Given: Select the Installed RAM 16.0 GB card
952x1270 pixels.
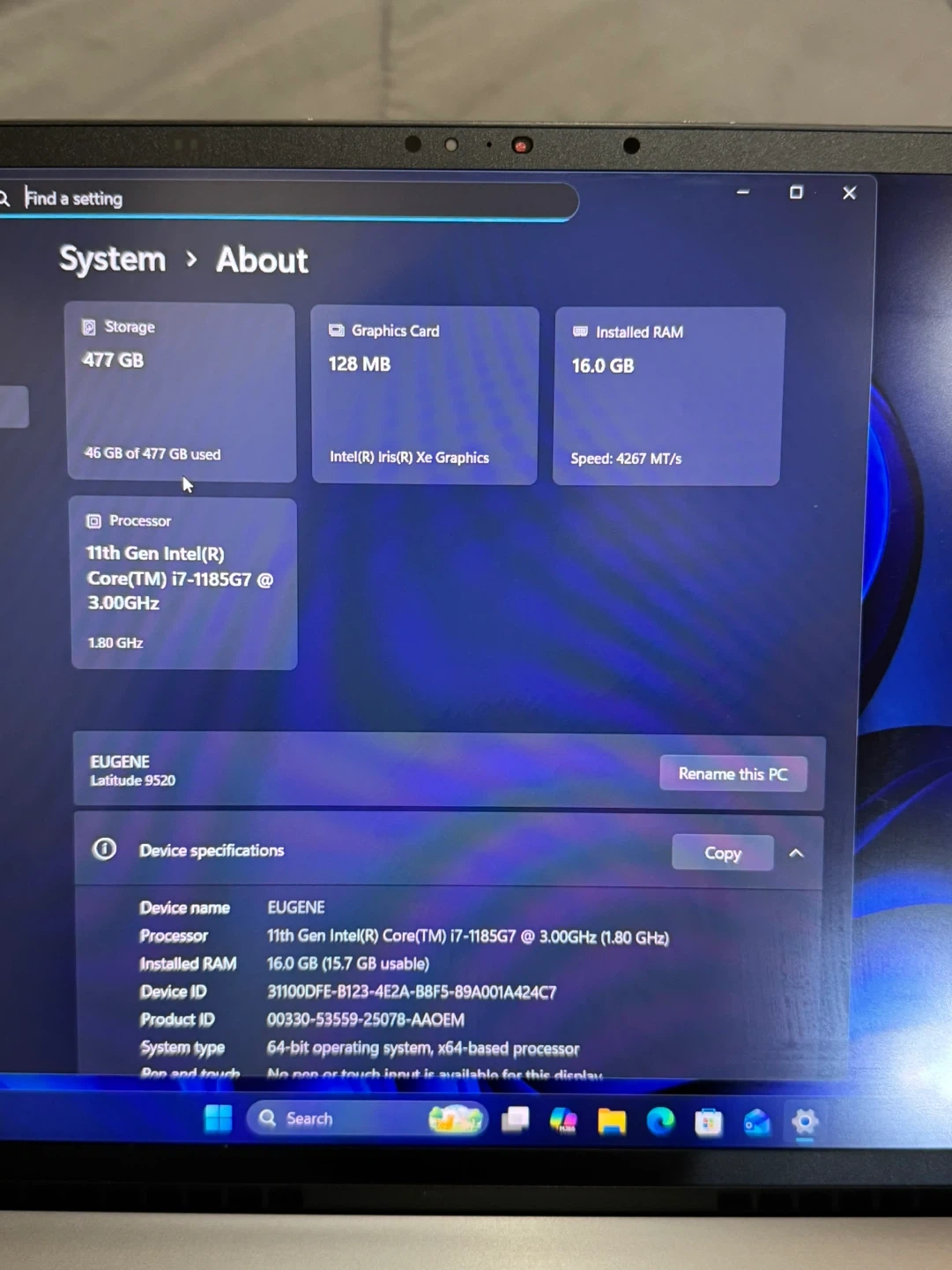Looking at the screenshot, I should click(x=668, y=396).
